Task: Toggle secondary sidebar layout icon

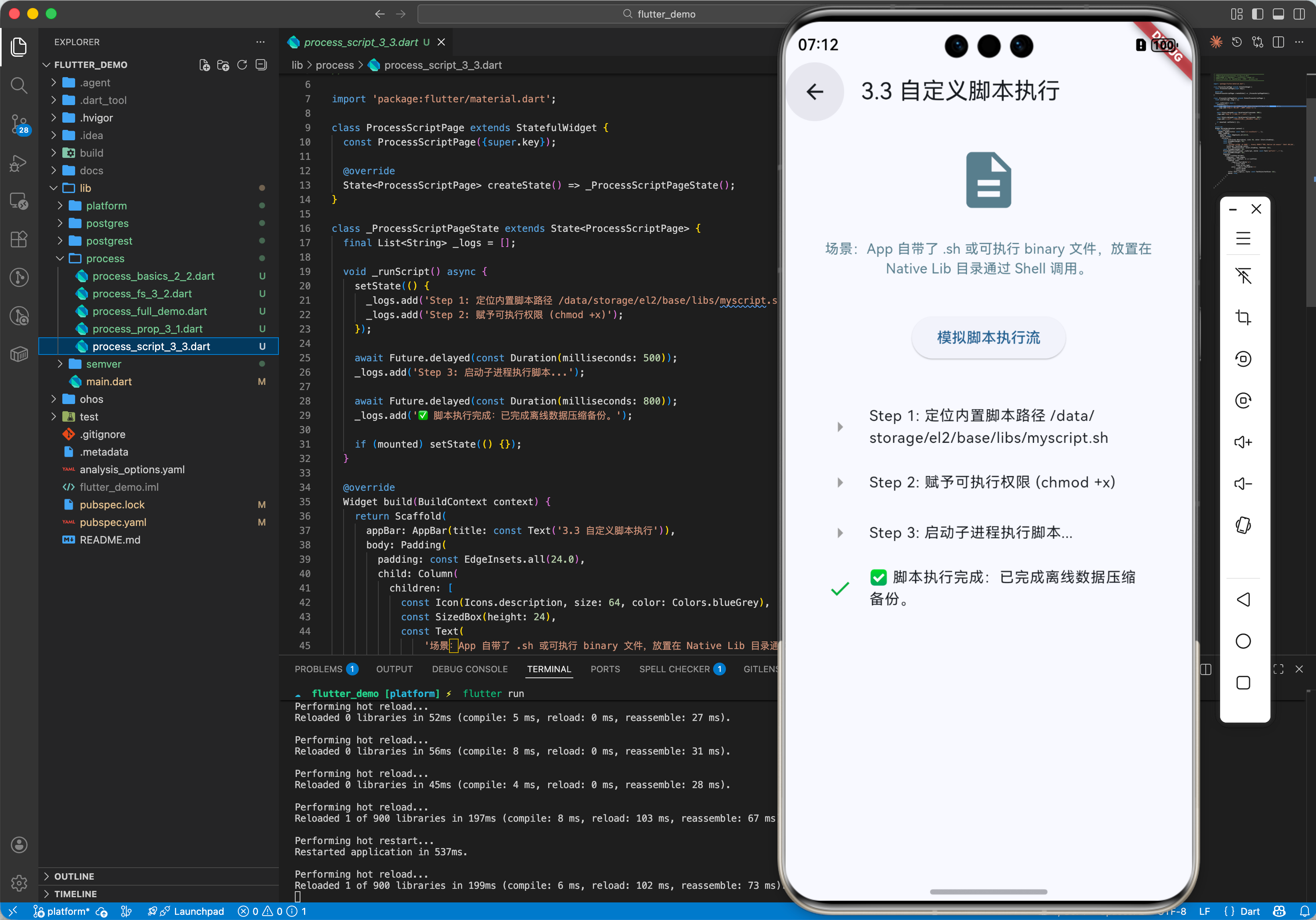Action: click(x=1299, y=14)
